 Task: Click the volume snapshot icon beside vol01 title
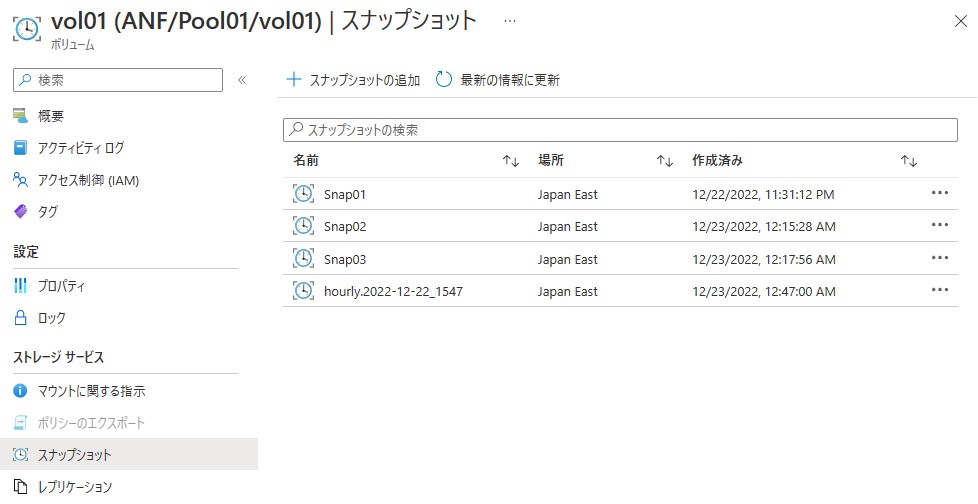[27, 29]
